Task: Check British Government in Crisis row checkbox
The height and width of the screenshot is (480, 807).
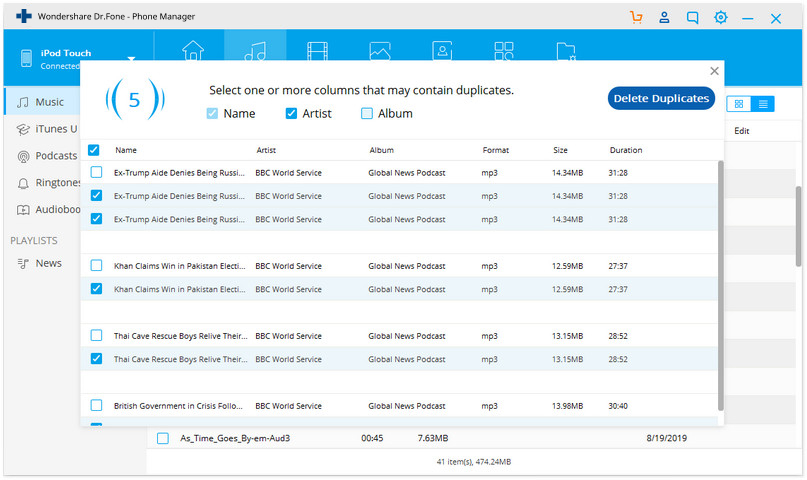Action: (x=96, y=405)
